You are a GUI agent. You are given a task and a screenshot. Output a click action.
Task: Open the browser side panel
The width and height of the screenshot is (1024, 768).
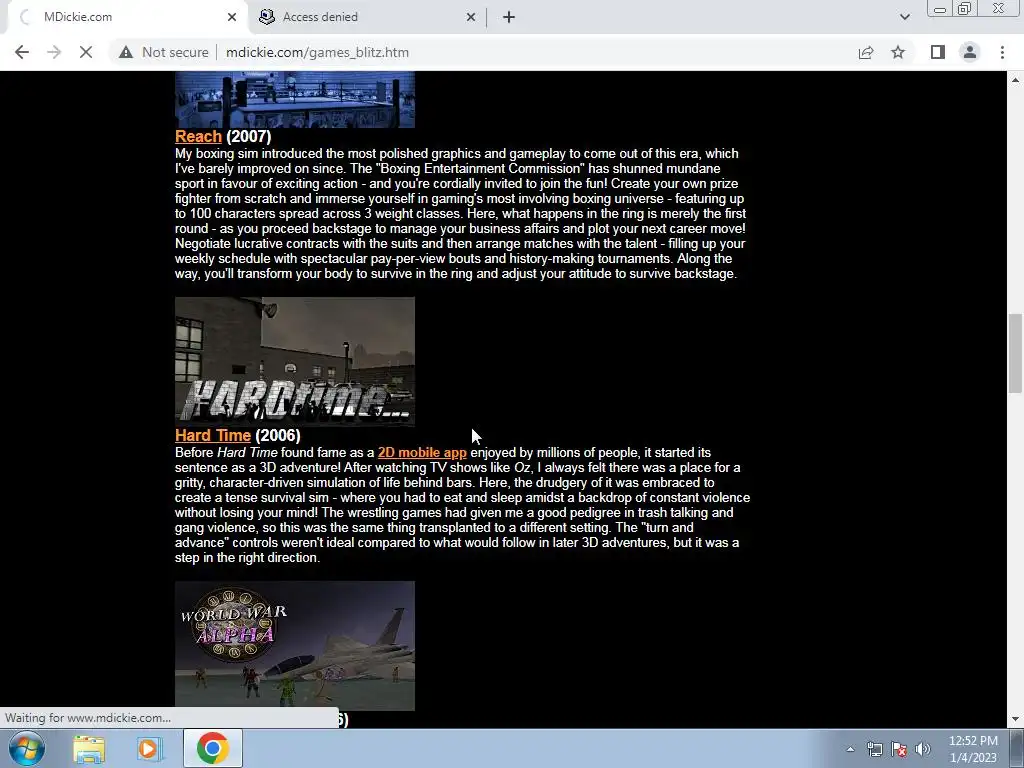click(938, 52)
